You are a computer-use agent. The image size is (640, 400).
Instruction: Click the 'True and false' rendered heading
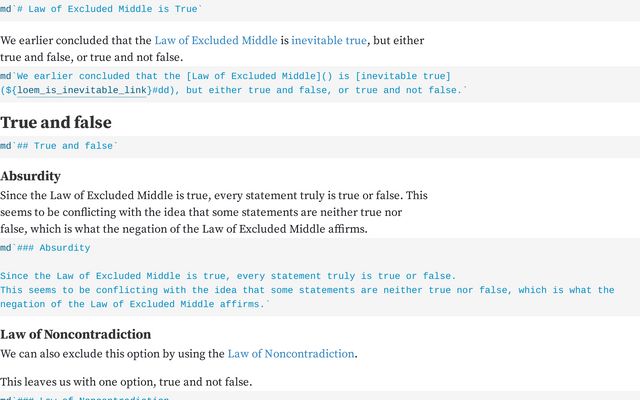click(x=56, y=122)
